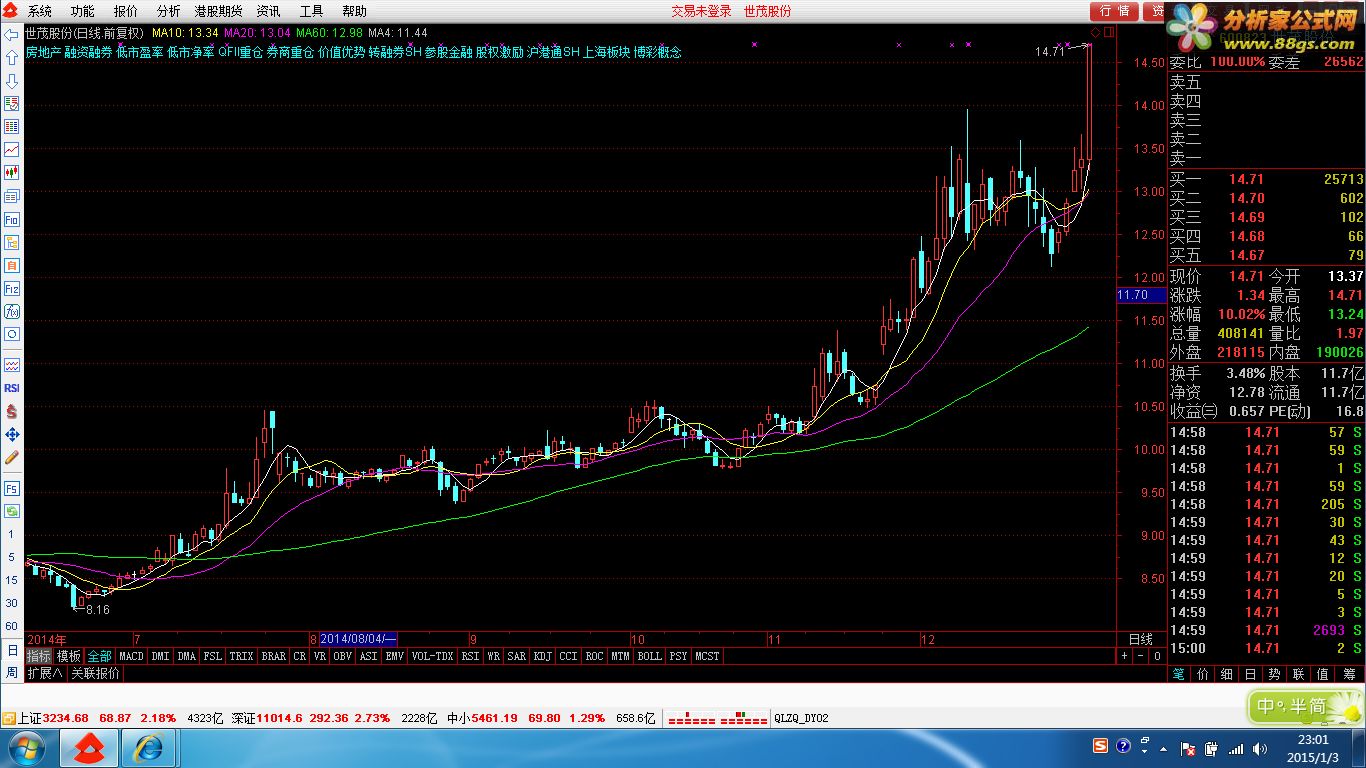Viewport: 1366px width, 768px height.
Task: Click the up arrow icon in left sidebar
Action: [x=12, y=58]
